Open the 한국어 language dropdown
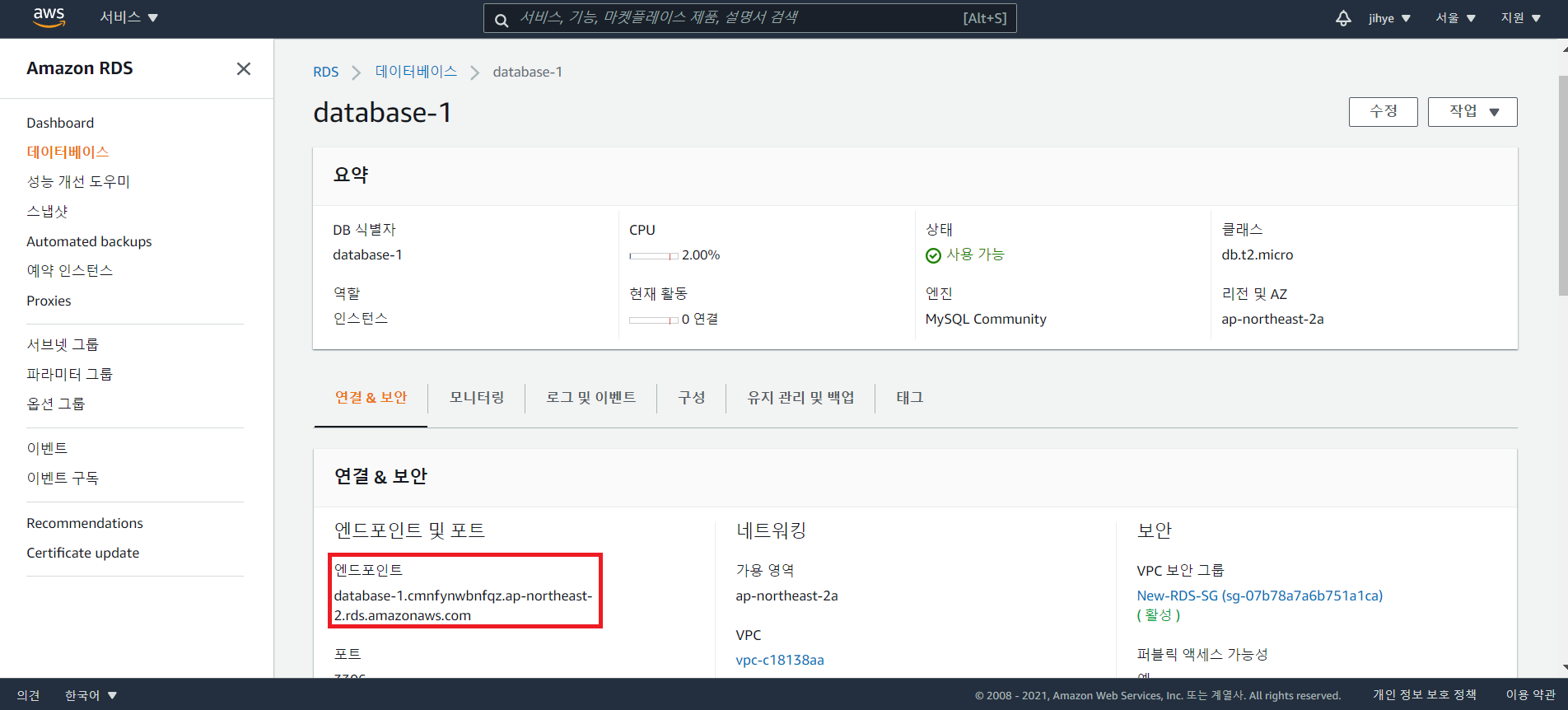1568x710 pixels. point(91,695)
